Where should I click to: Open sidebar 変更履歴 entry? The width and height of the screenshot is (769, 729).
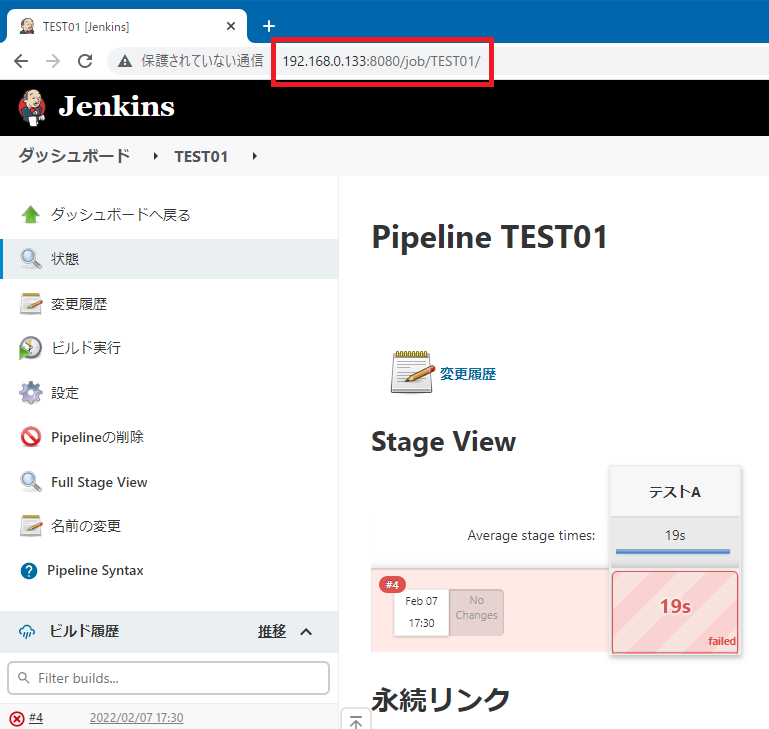[x=79, y=304]
